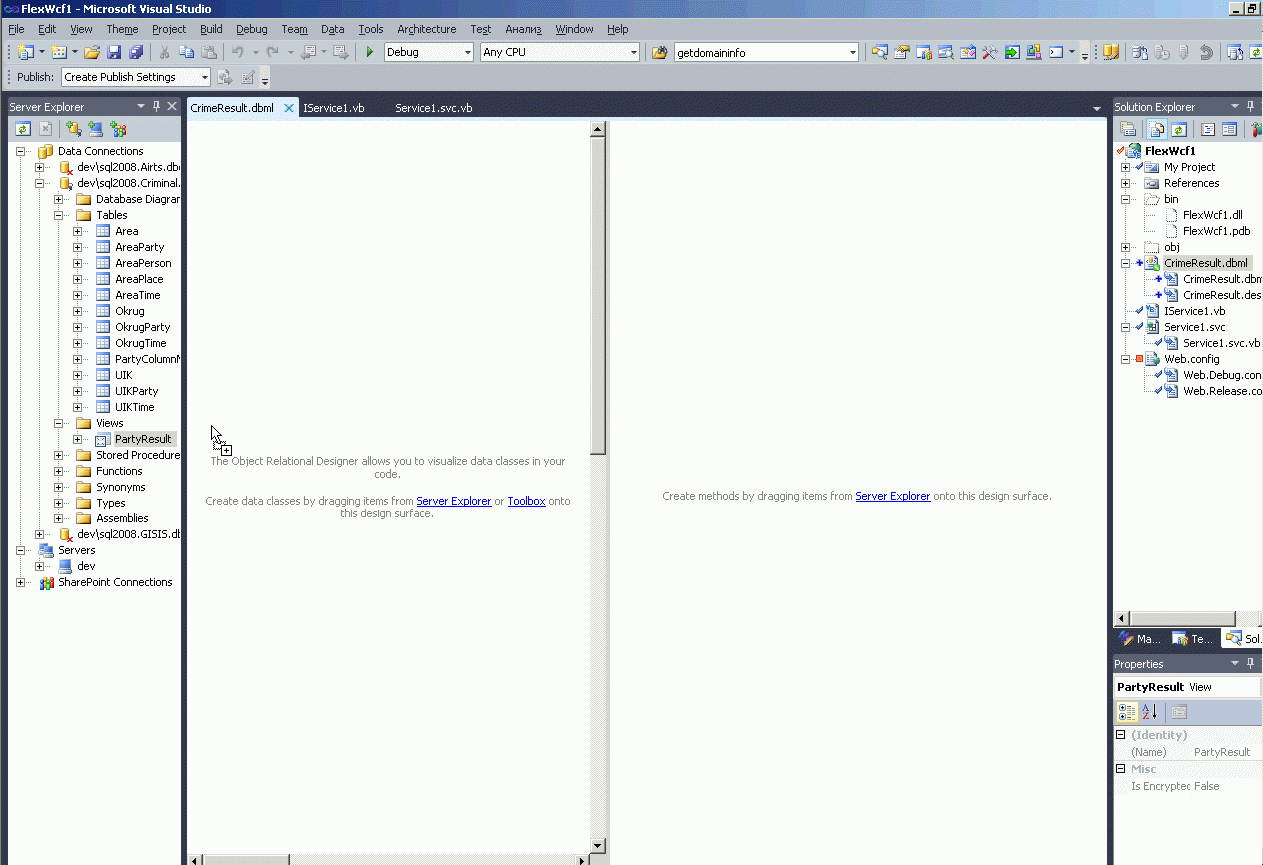Close the CrimeResult.dbml tab
This screenshot has width=1263, height=865.
[289, 108]
